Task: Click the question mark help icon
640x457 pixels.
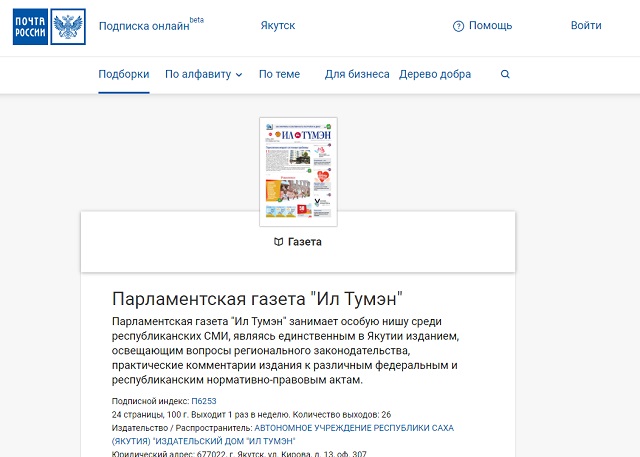Action: (x=458, y=27)
